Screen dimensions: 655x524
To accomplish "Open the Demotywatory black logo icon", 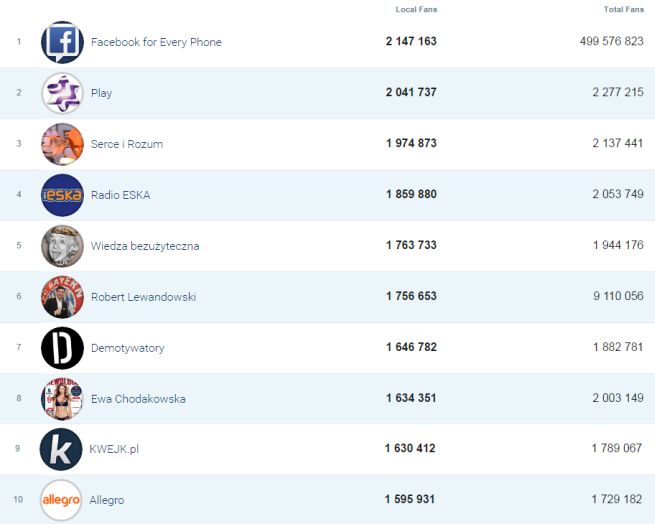I will pos(62,348).
